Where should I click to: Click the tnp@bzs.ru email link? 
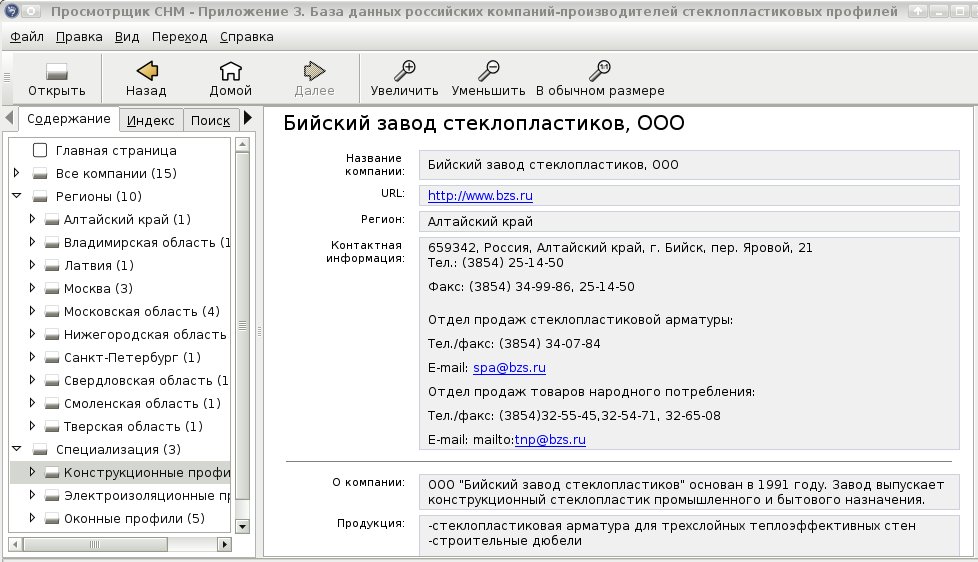(x=550, y=440)
